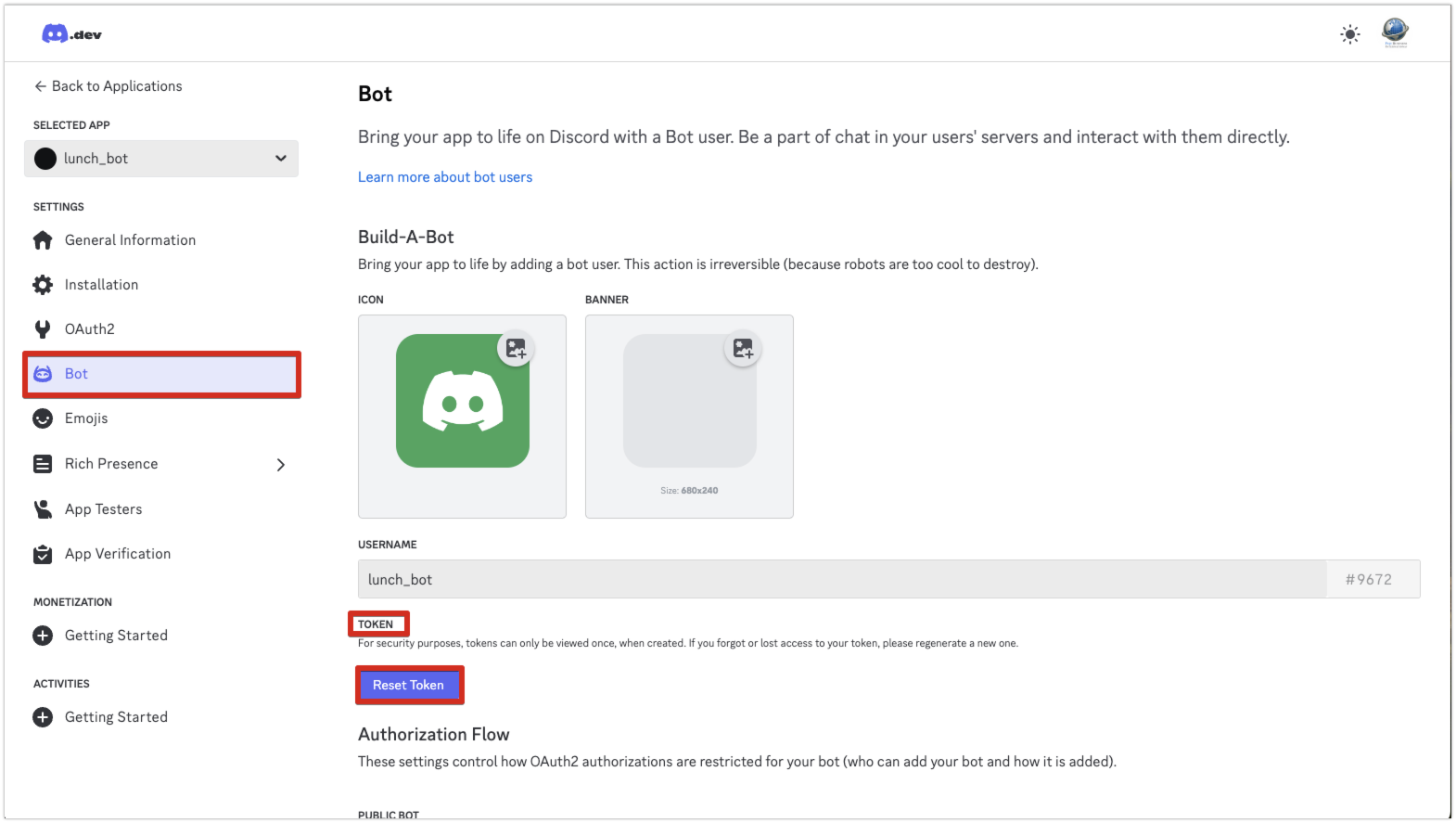Click the back arrow icon
The height and width of the screenshot is (823, 1456).
(x=40, y=86)
